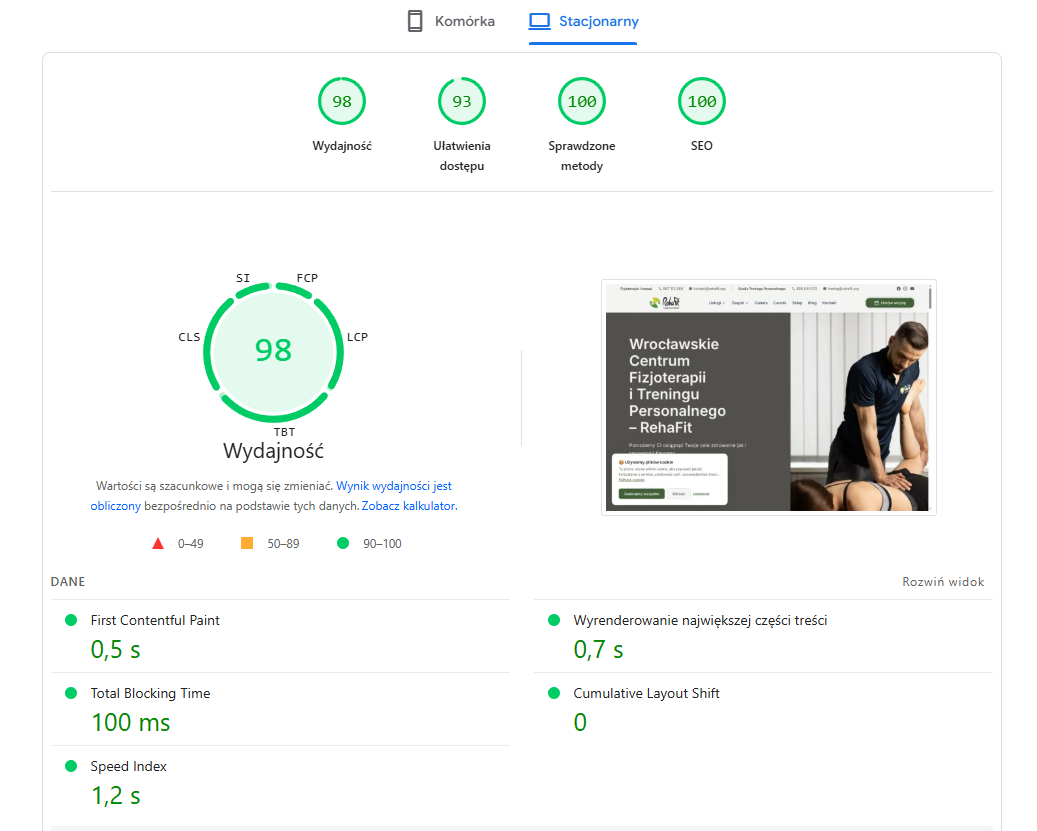The height and width of the screenshot is (831, 1037).
Task: Click the Cumulative Layout Shift label
Action: tap(646, 693)
